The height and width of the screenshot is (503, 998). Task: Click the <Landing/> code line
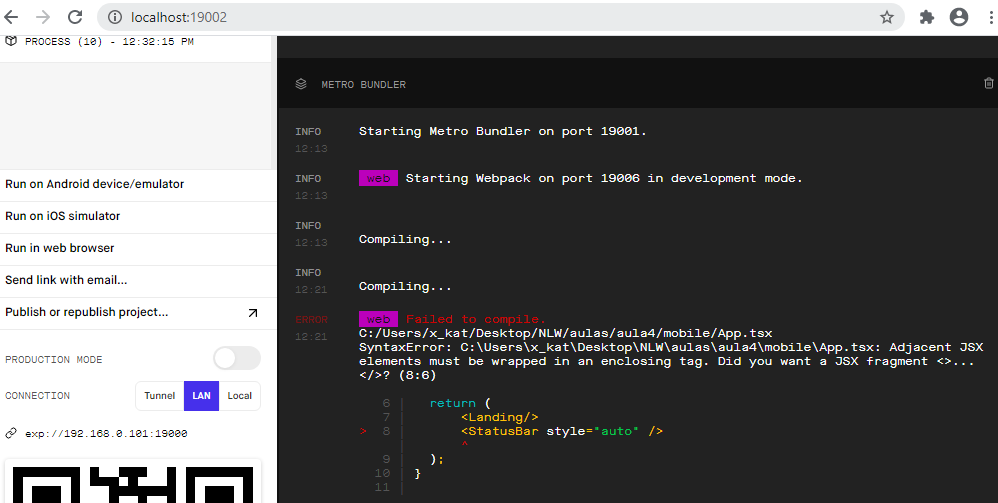click(500, 417)
